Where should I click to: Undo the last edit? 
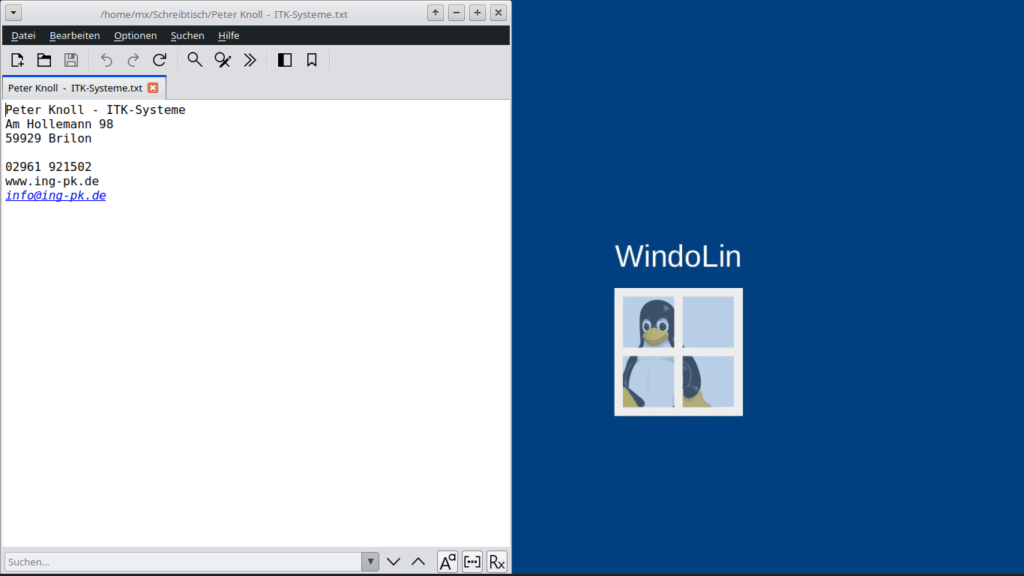[x=106, y=60]
